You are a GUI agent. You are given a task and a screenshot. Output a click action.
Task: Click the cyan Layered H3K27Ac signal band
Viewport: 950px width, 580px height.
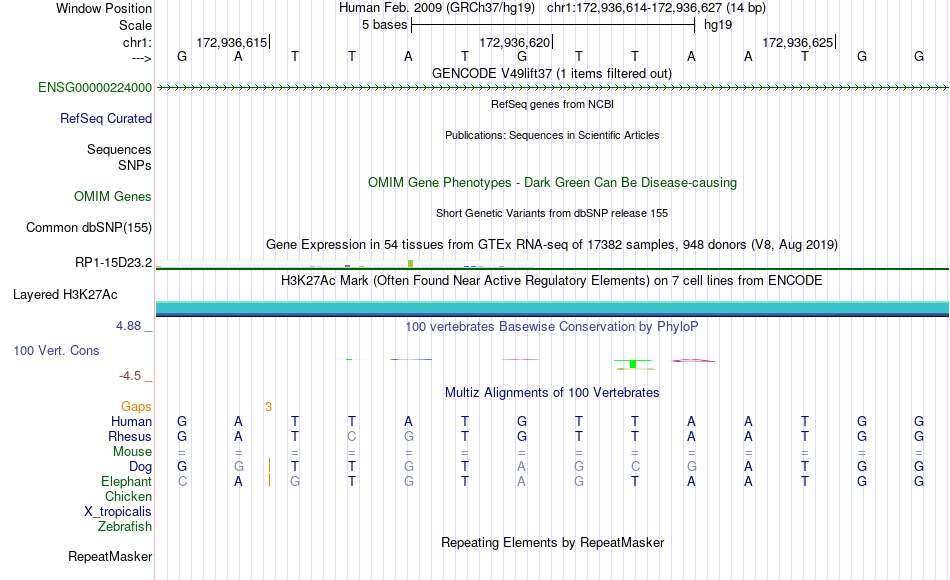tap(552, 307)
